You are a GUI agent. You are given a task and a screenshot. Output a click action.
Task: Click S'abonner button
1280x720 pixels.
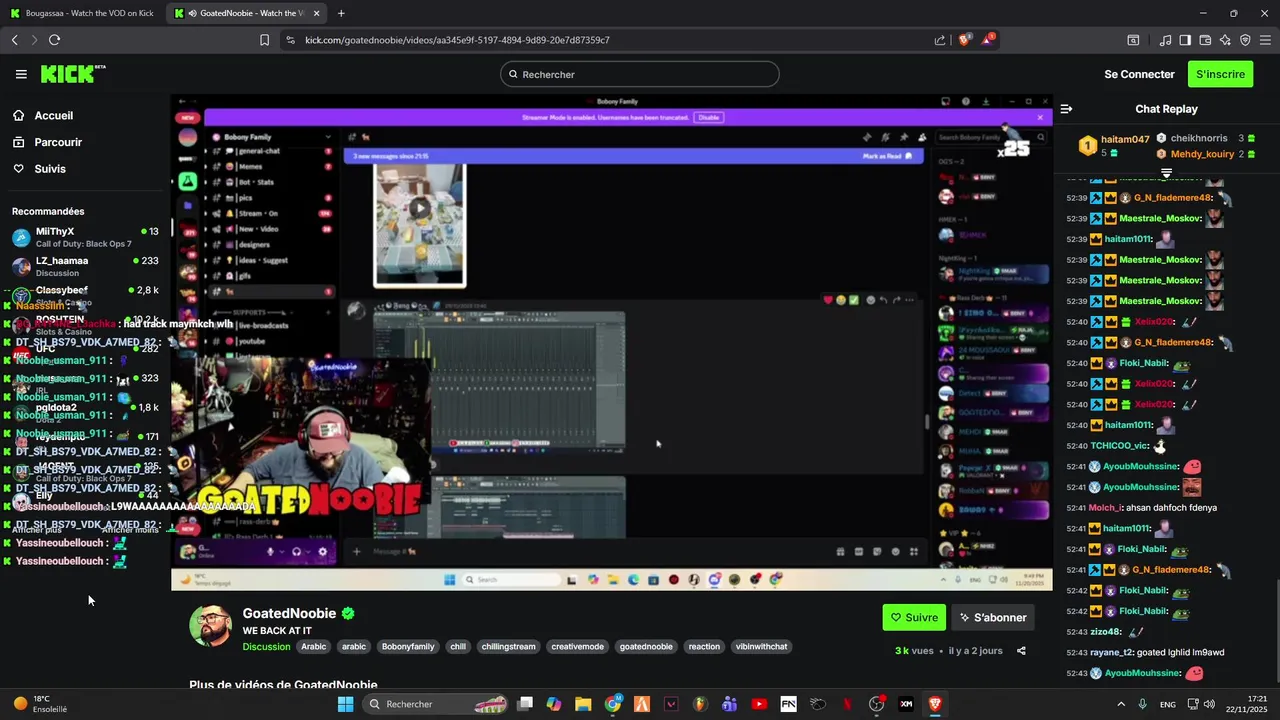[993, 617]
